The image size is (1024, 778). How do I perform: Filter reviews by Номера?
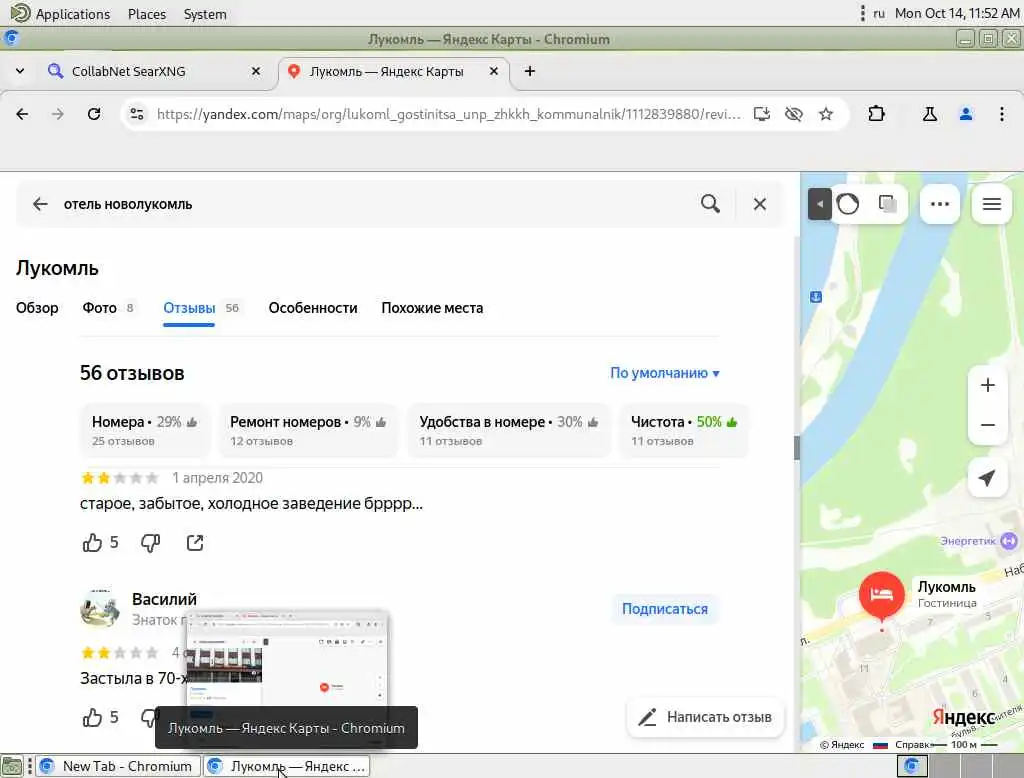point(144,430)
